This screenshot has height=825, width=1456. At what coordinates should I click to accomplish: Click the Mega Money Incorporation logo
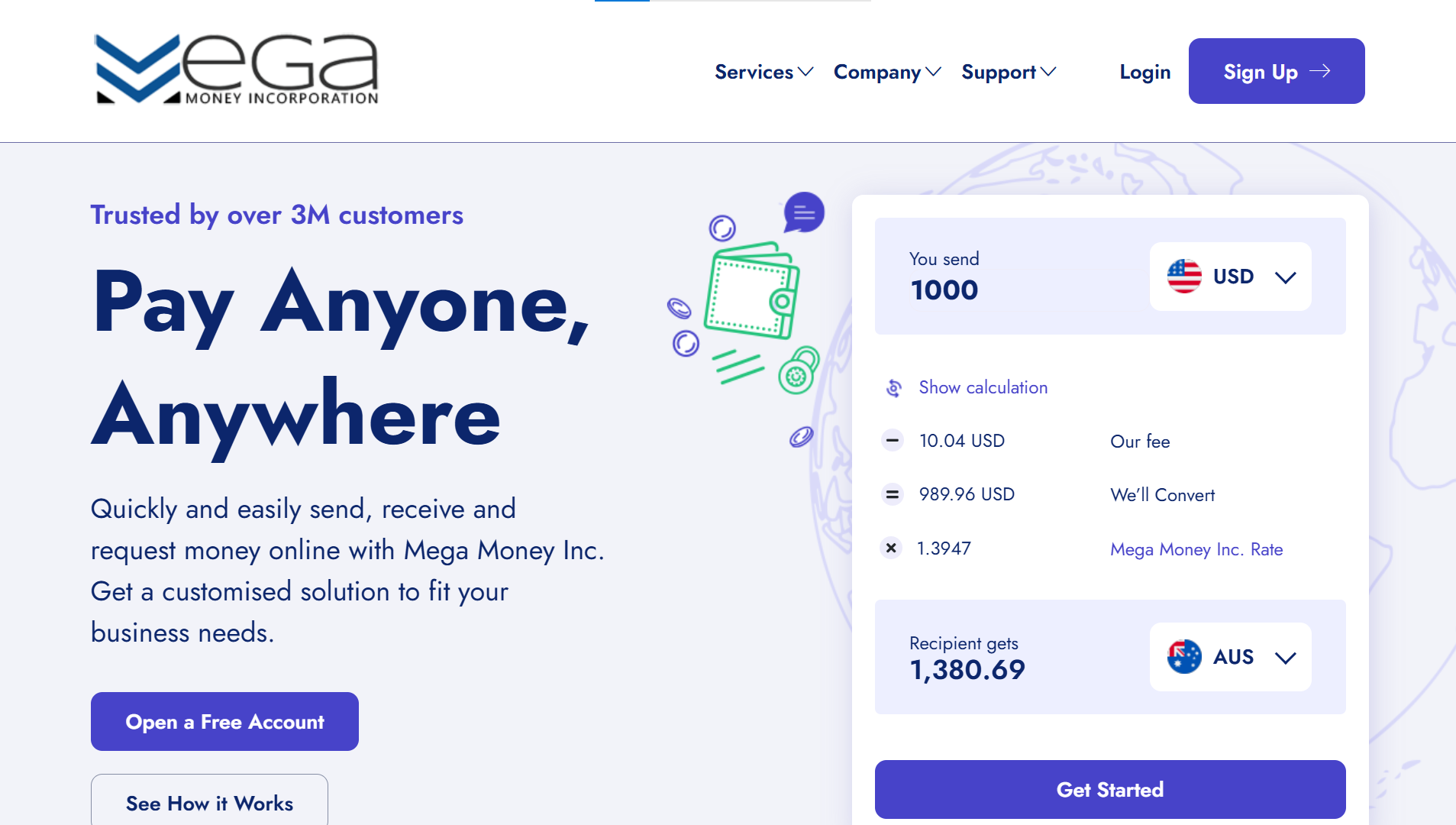coord(236,69)
